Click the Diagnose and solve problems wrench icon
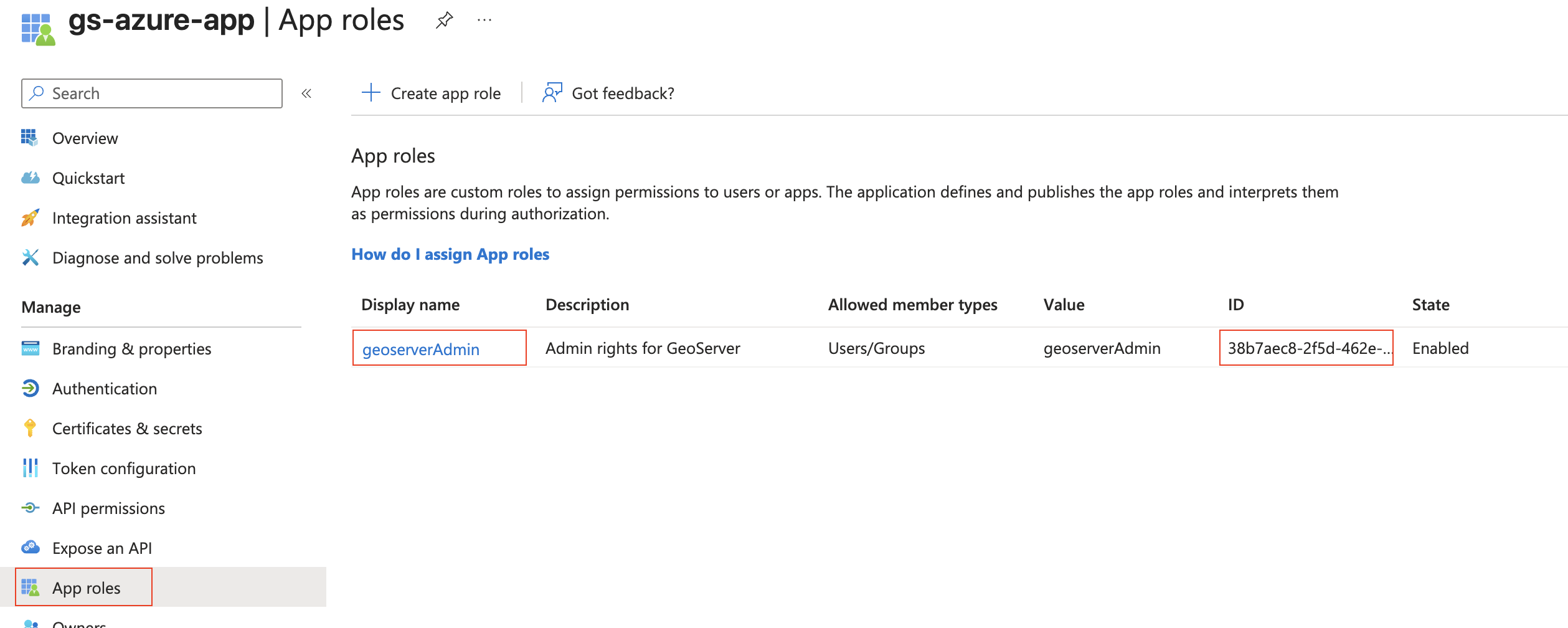 [x=30, y=257]
